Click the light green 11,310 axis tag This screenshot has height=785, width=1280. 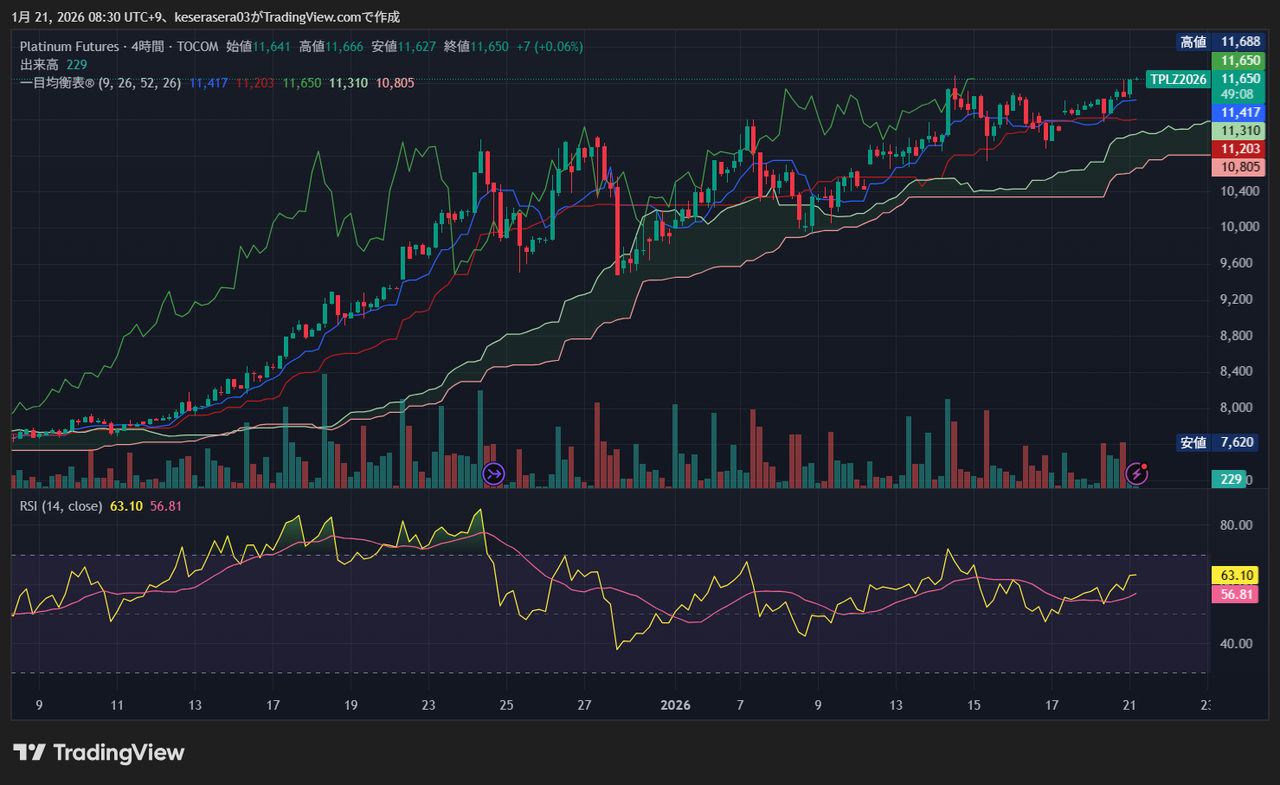tap(1240, 131)
